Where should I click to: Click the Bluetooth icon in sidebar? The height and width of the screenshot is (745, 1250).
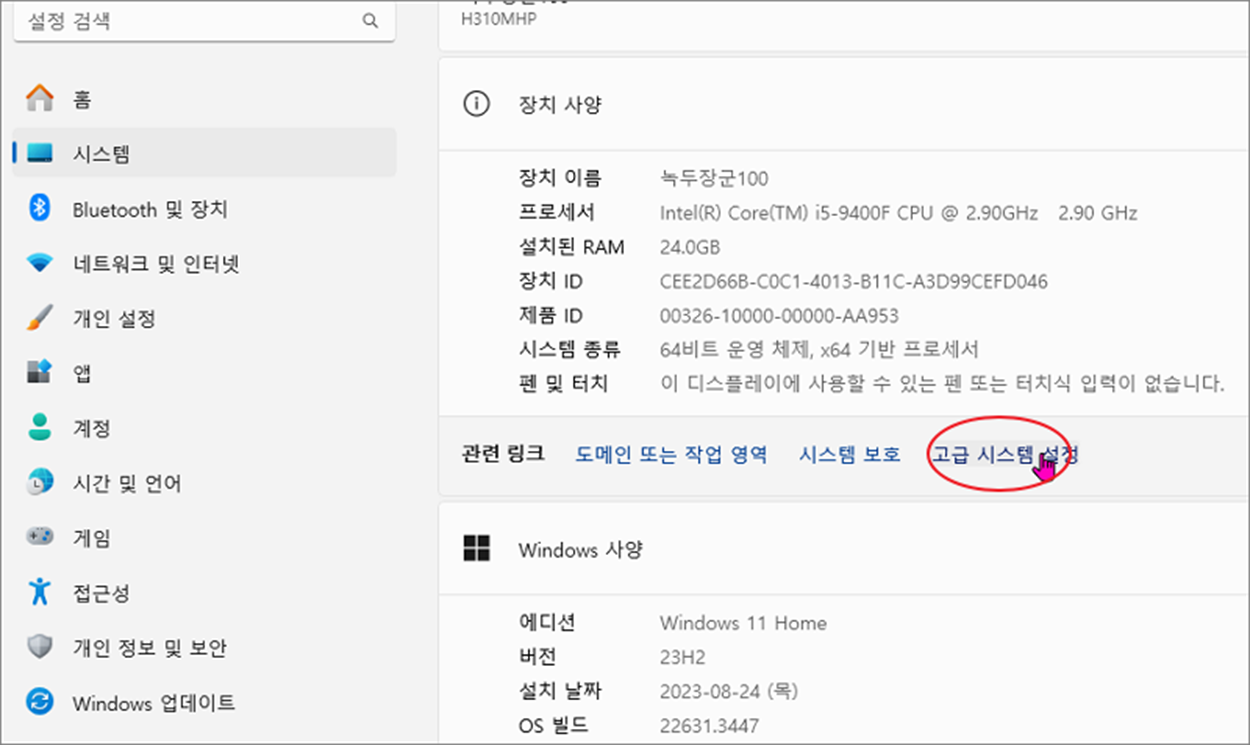pos(39,209)
